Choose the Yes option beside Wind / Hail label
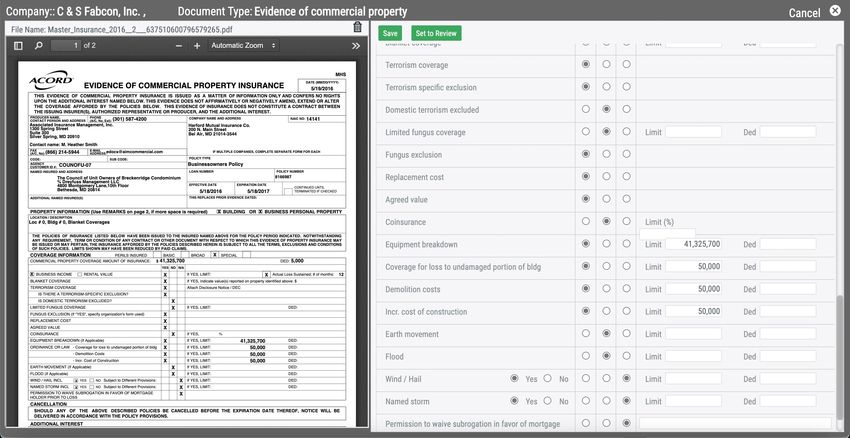The height and width of the screenshot is (438, 850). pos(514,378)
